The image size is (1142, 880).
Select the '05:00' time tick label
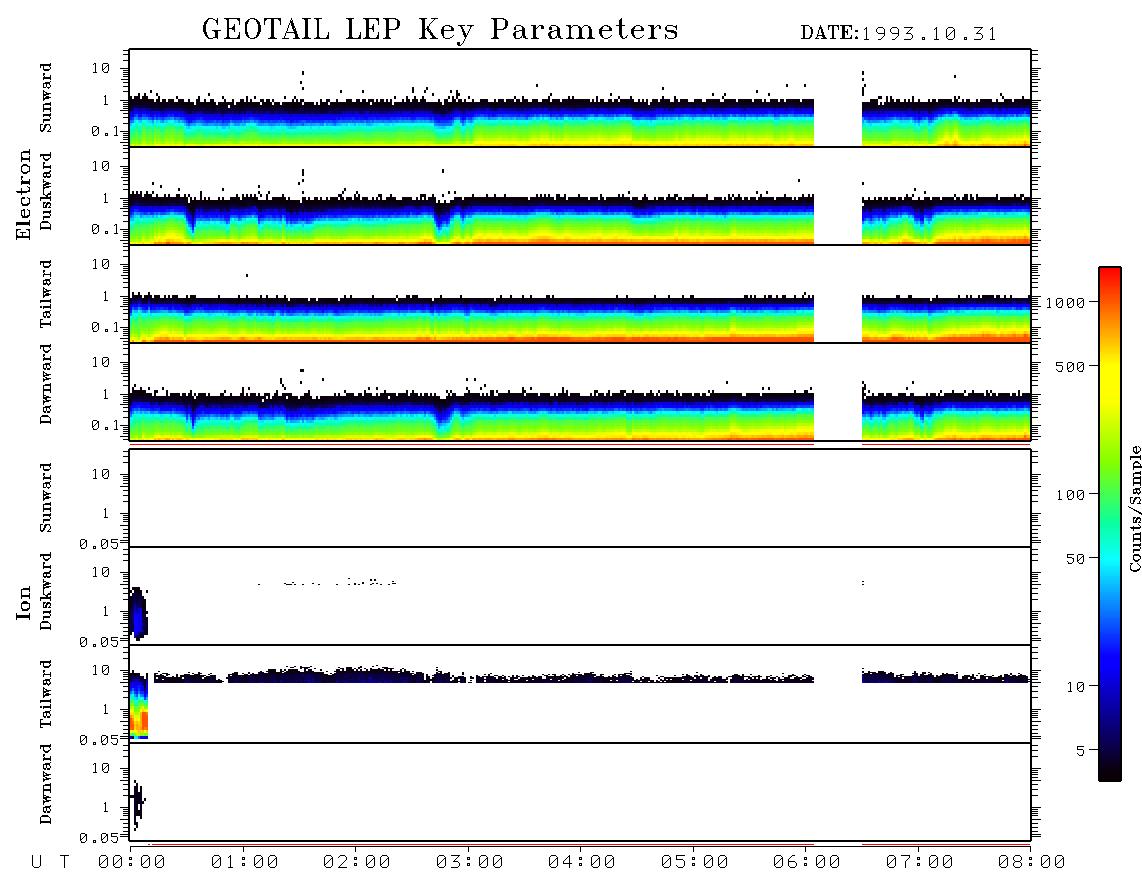point(695,862)
